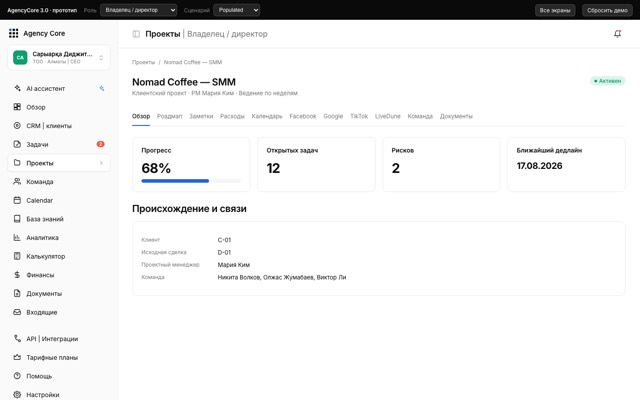This screenshot has width=640, height=400.
Task: Open Задачи sidebar icon
Action: pos(17,144)
